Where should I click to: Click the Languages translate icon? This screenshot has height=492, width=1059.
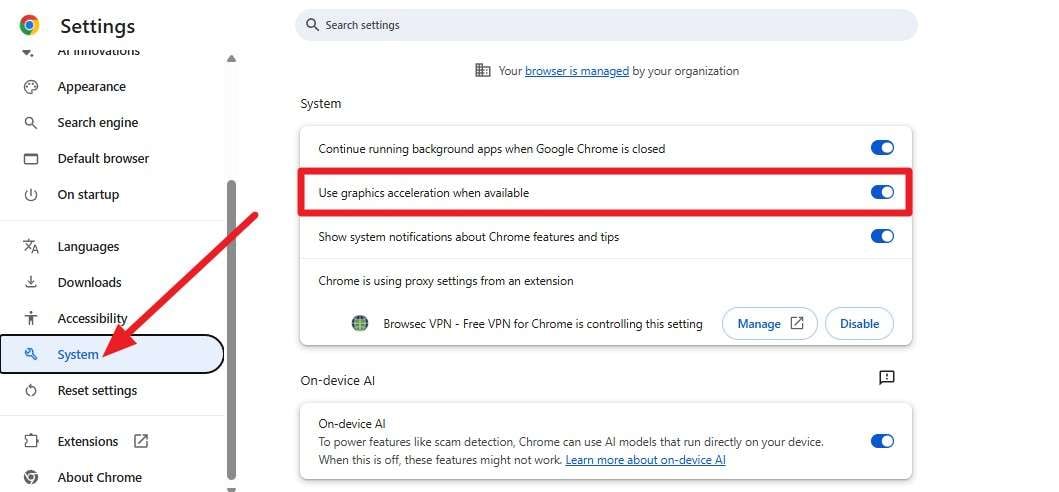[x=31, y=246]
